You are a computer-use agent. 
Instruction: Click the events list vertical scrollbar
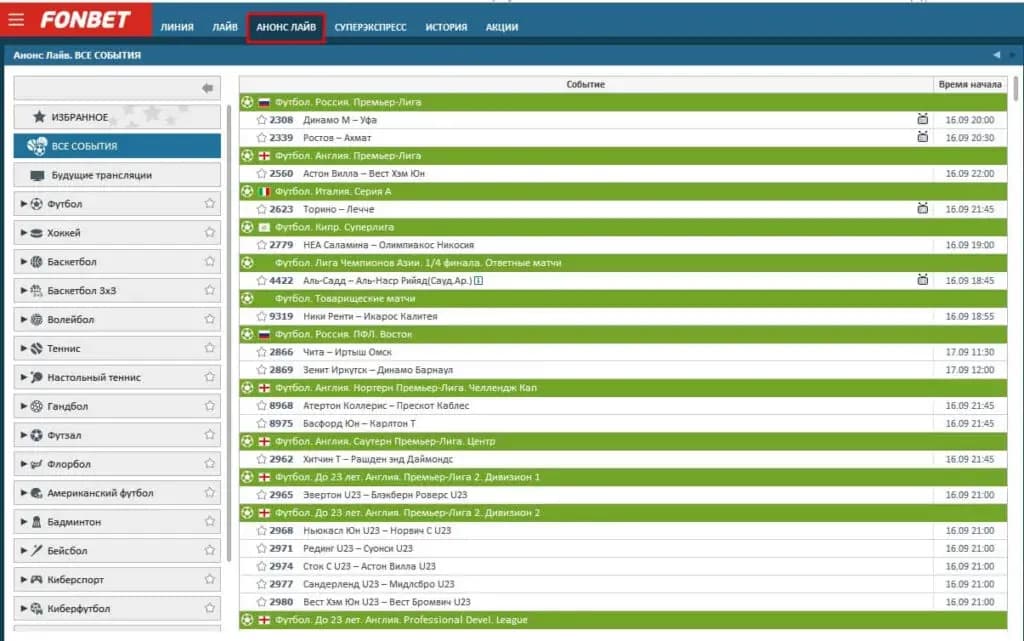pos(1016,89)
